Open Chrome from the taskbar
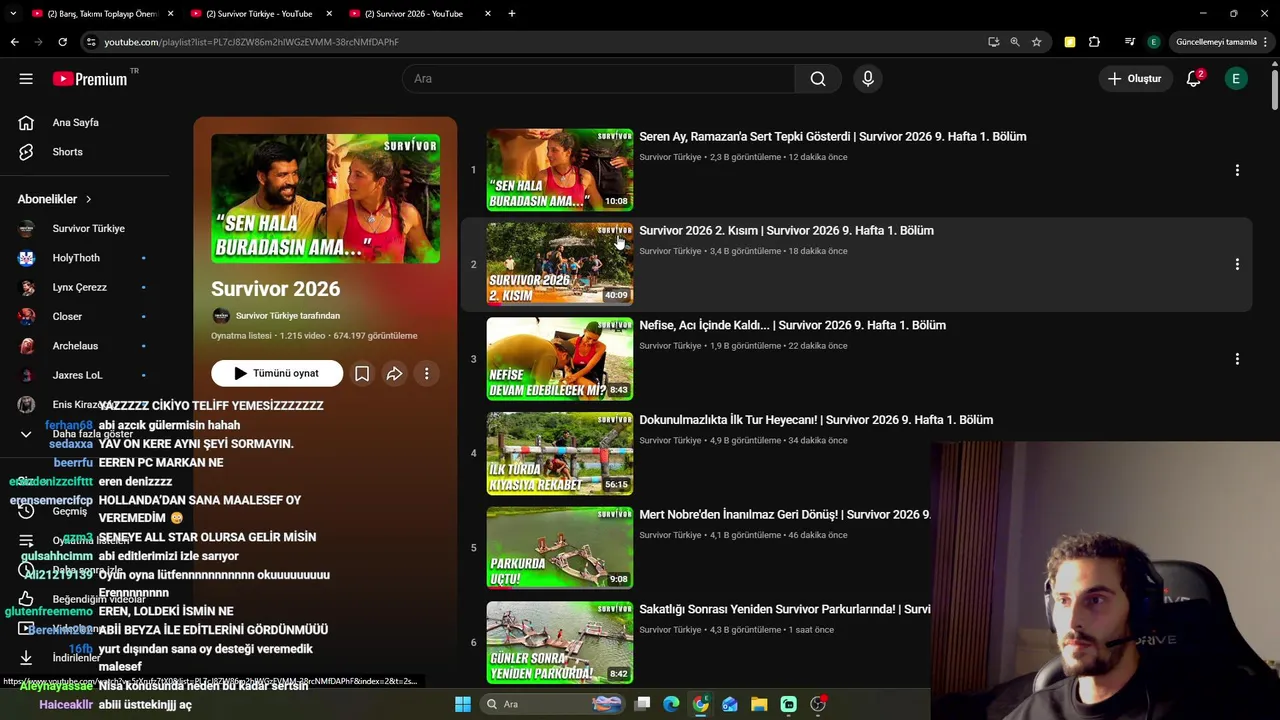Viewport: 1280px width, 720px height. (x=700, y=704)
